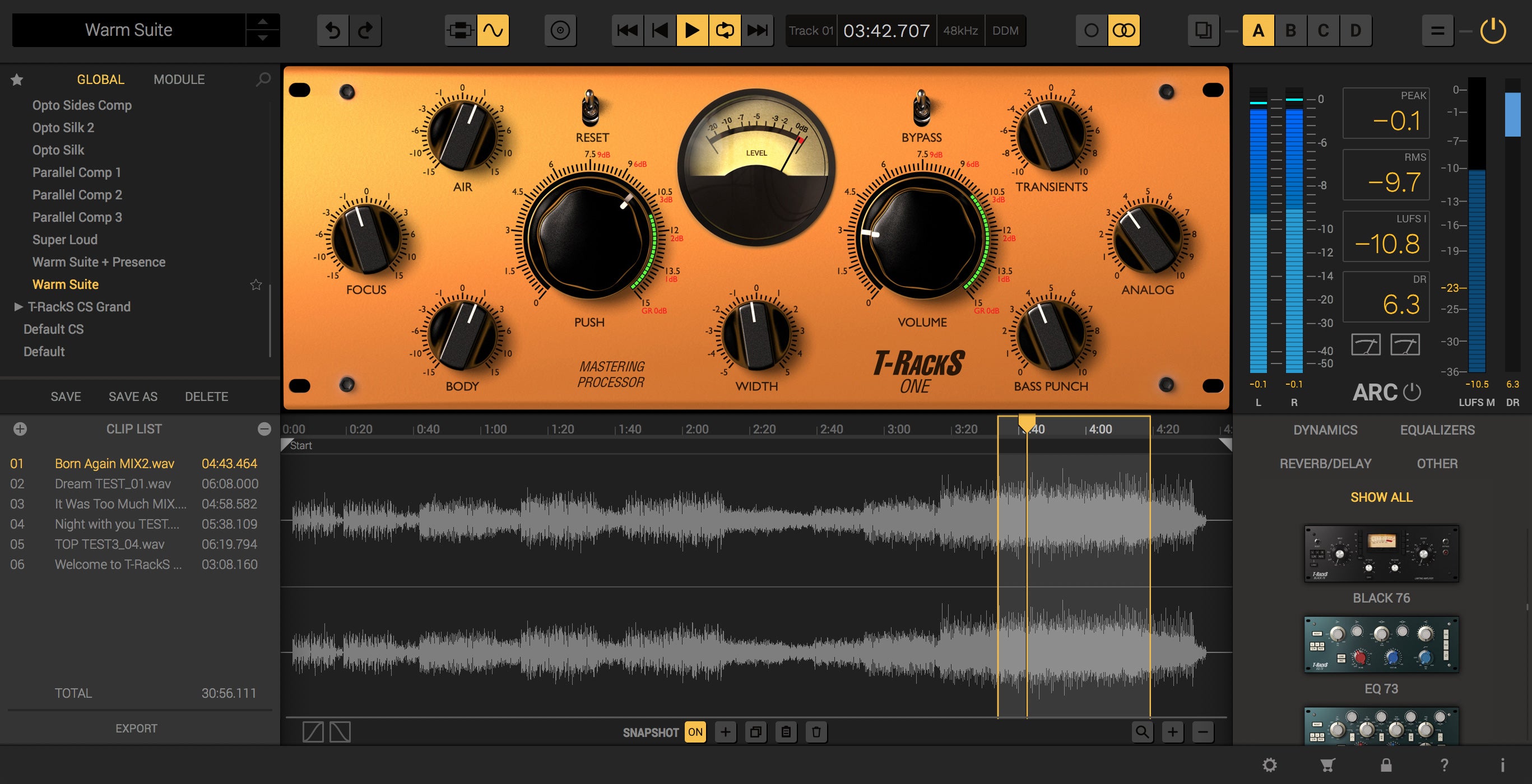Click the undo arrow icon

tap(333, 30)
